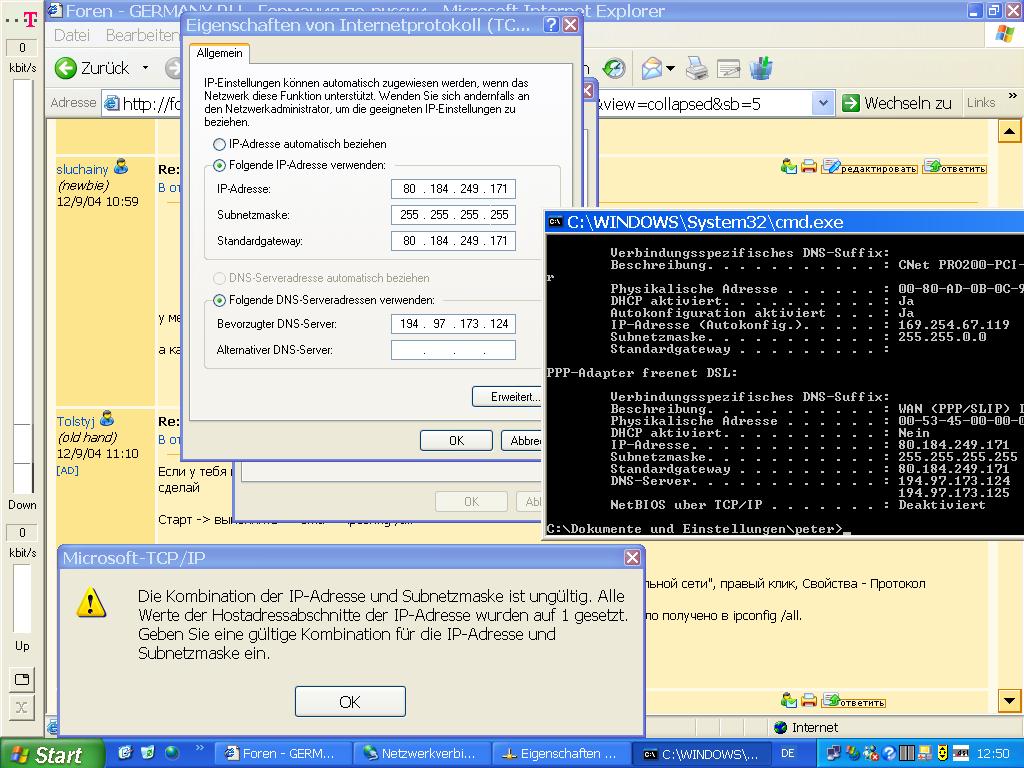The image size is (1024, 768).
Task: Click the Print icon in IE toolbar
Action: pos(697,68)
